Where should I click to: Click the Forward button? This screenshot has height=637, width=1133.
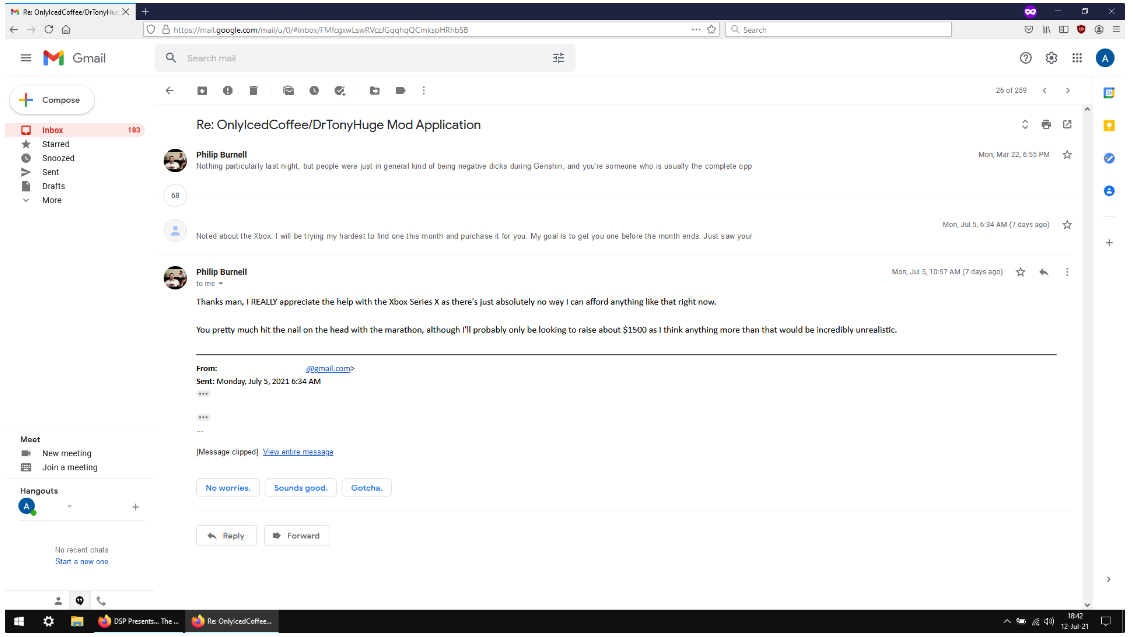click(x=297, y=536)
